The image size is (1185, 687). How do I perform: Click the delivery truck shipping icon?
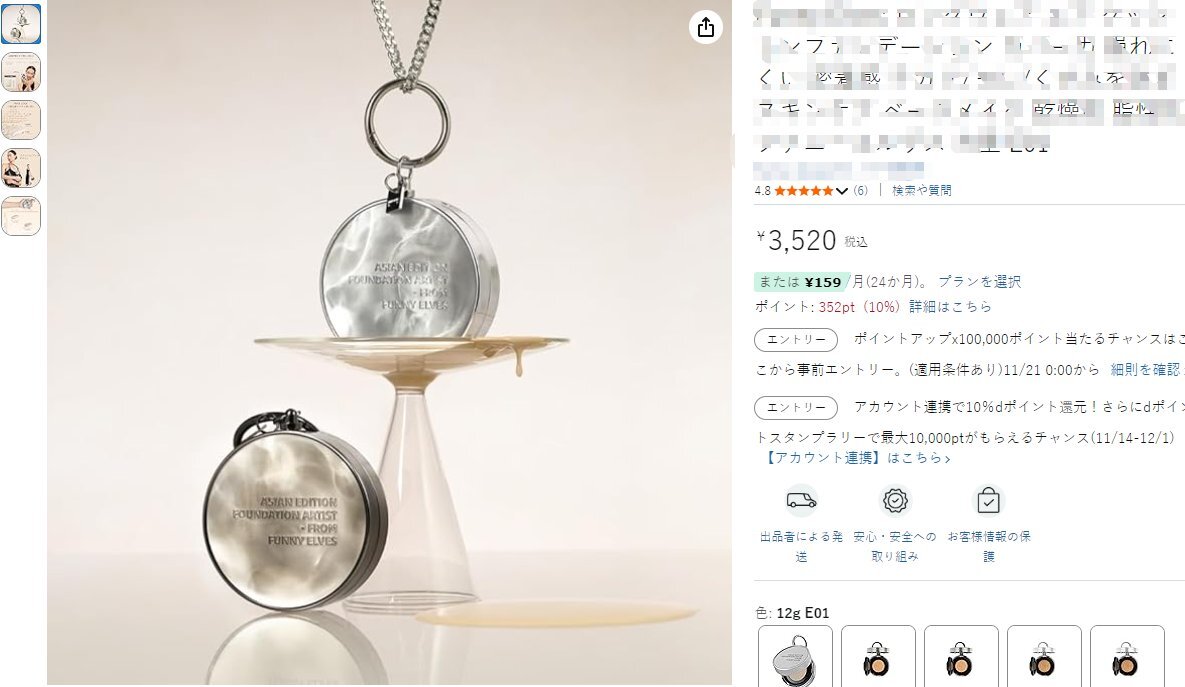click(801, 500)
